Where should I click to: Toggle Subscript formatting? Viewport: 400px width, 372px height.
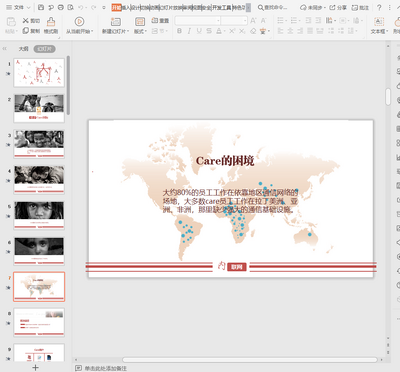click(x=242, y=31)
